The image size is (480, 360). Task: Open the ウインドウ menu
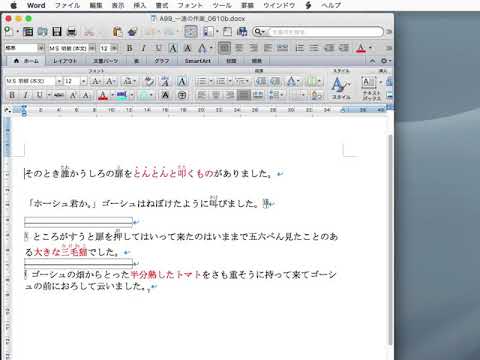pyautogui.click(x=279, y=5)
